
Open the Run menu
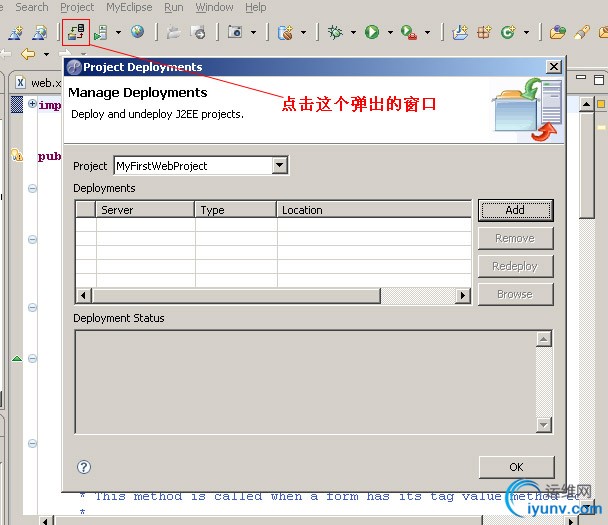pos(174,7)
